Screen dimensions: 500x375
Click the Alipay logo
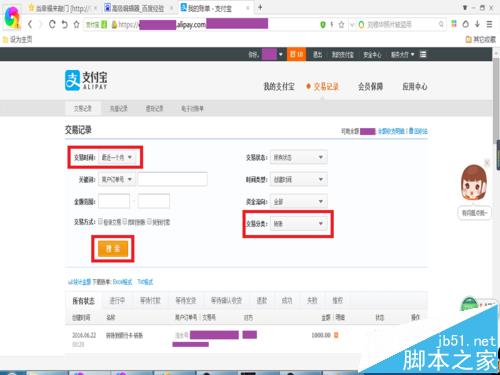click(x=86, y=80)
